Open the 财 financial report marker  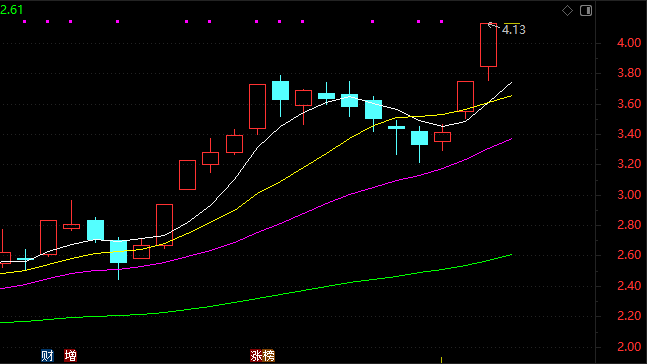point(47,355)
